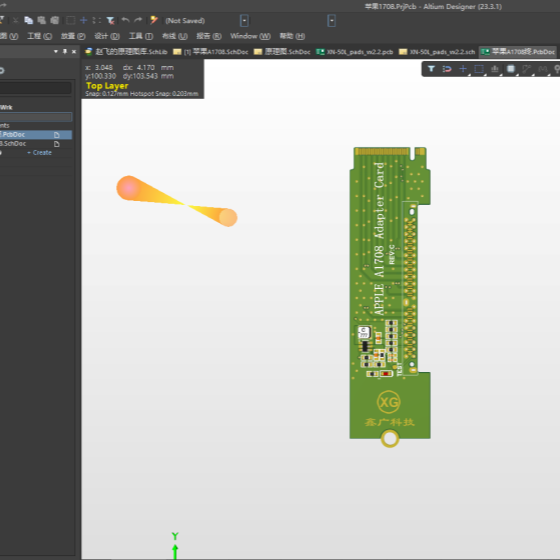The height and width of the screenshot is (560, 560).
Task: Open the 设计 (D) Design menu
Action: coord(107,36)
